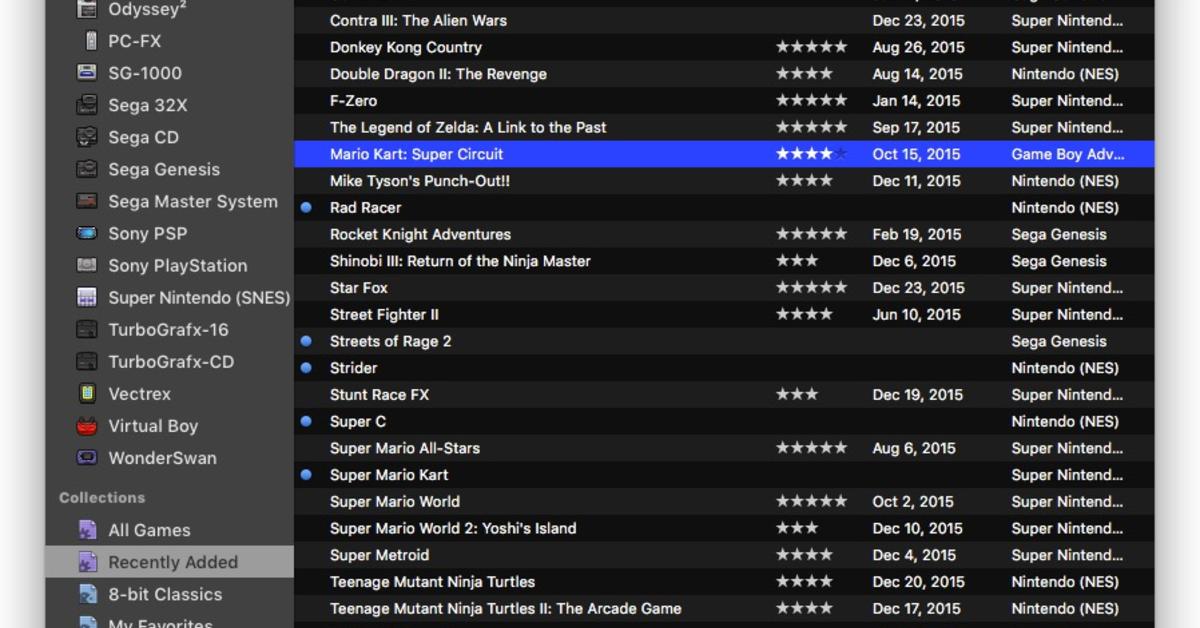Click the 8-bit Classics collection icon

pos(89,594)
